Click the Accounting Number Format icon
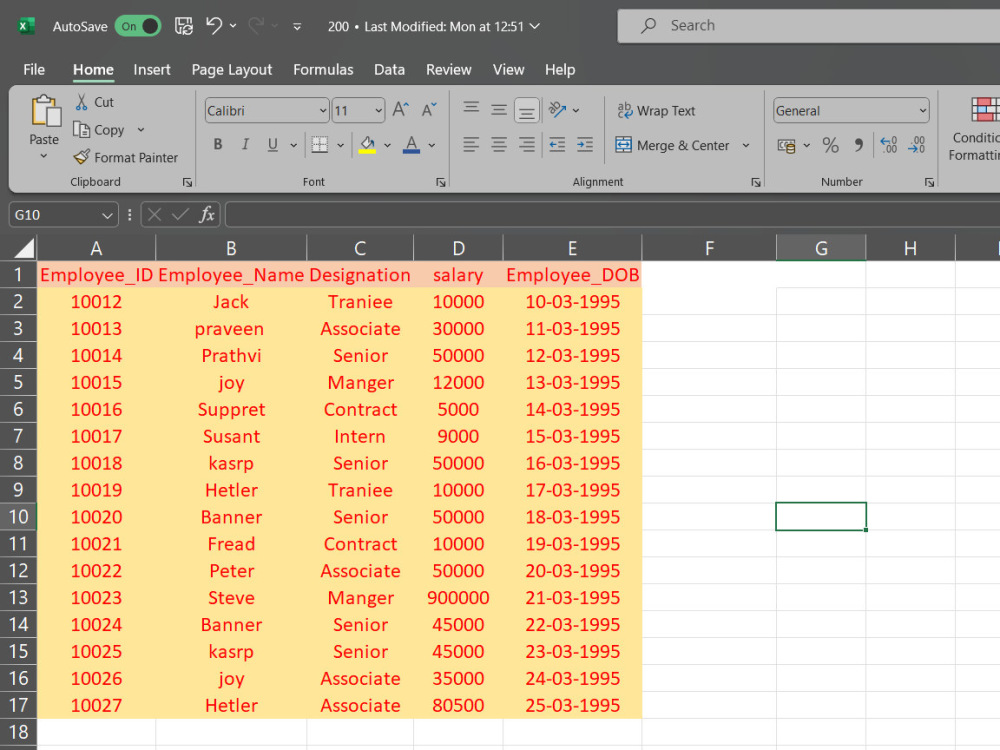This screenshot has height=750, width=1000. (x=787, y=145)
